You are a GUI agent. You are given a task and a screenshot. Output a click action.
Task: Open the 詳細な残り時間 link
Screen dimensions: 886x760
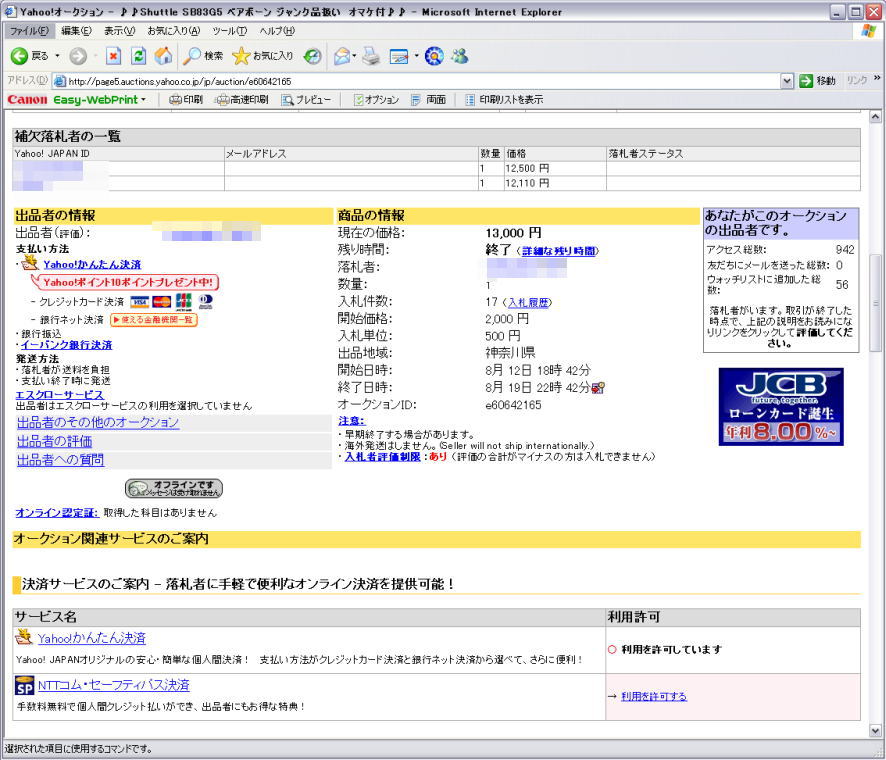558,251
